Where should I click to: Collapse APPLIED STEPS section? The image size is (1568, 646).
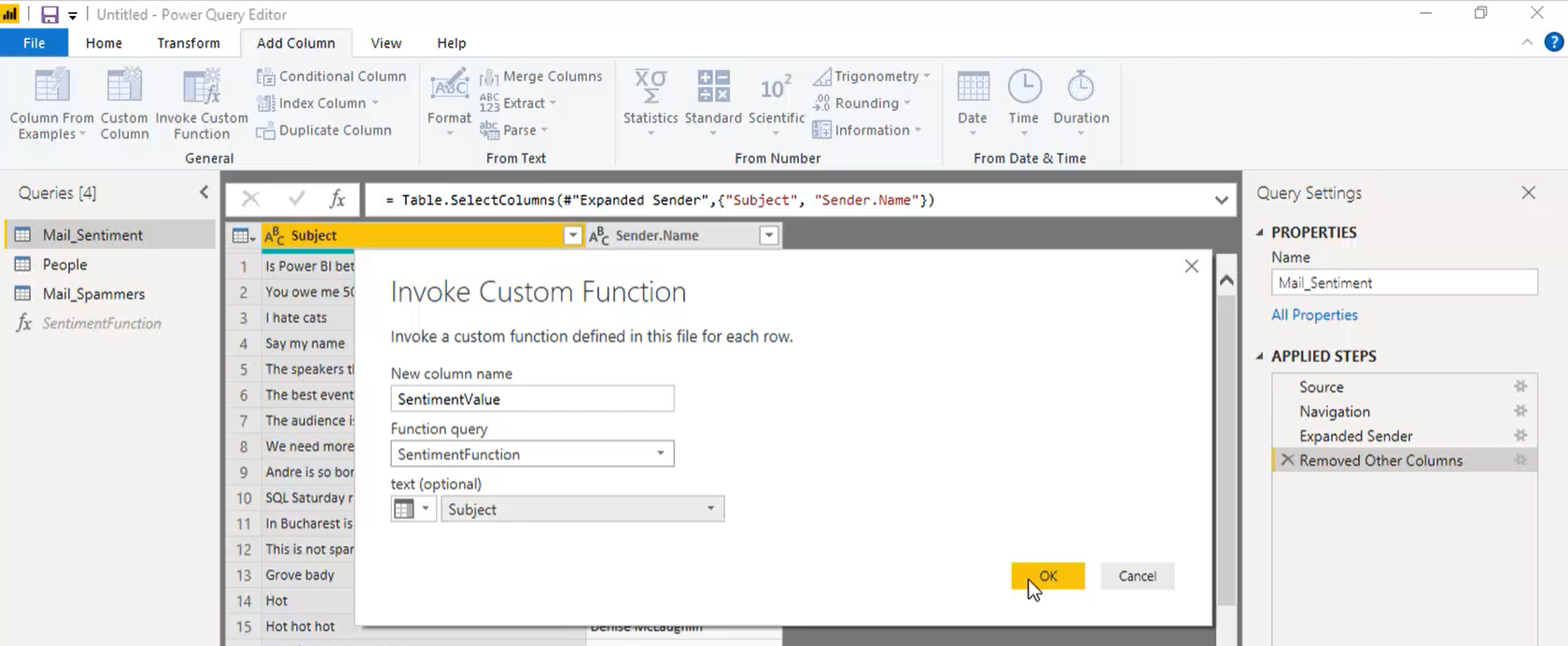[1260, 357]
